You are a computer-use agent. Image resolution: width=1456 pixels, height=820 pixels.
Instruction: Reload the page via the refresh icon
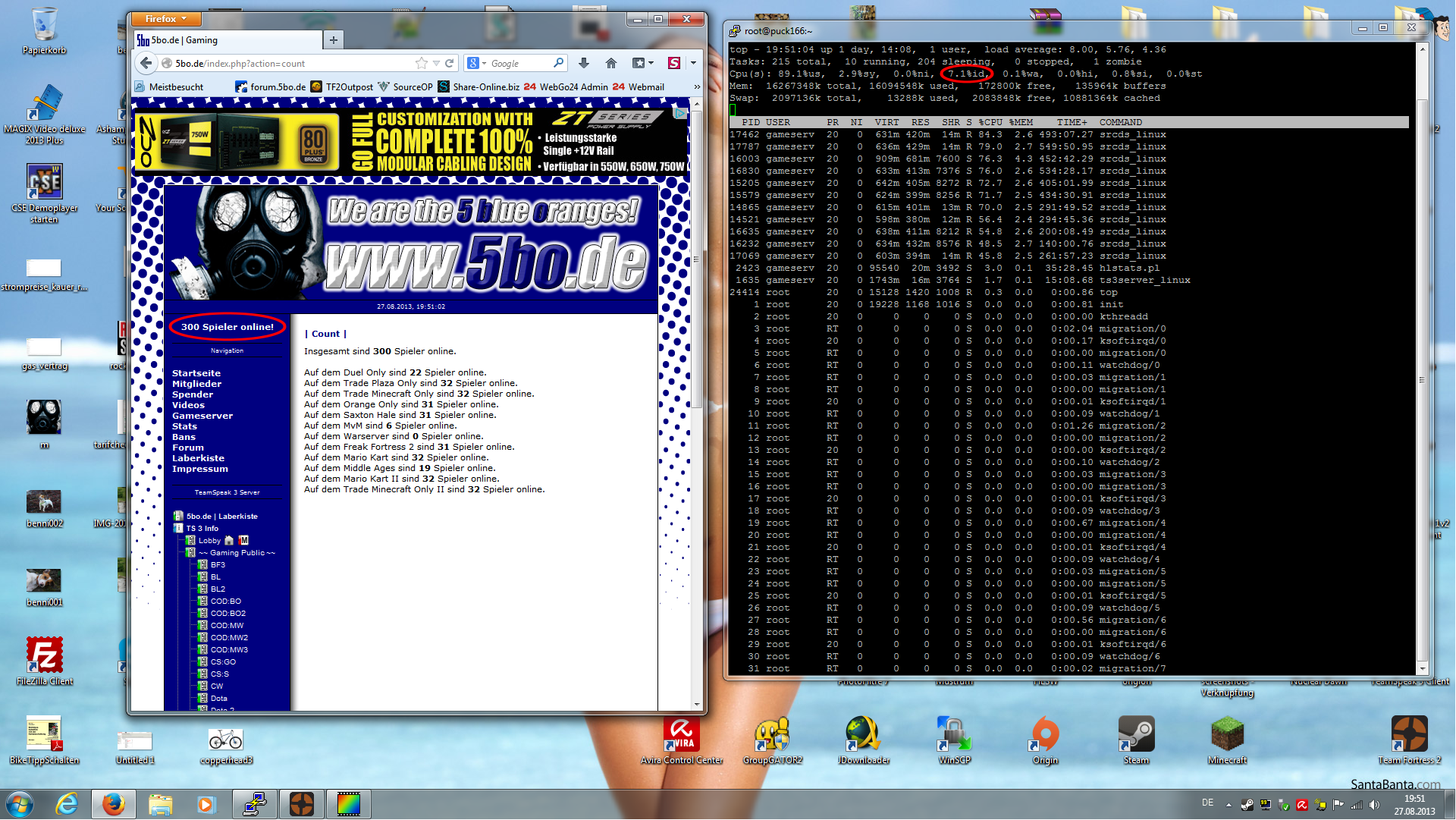click(x=450, y=64)
